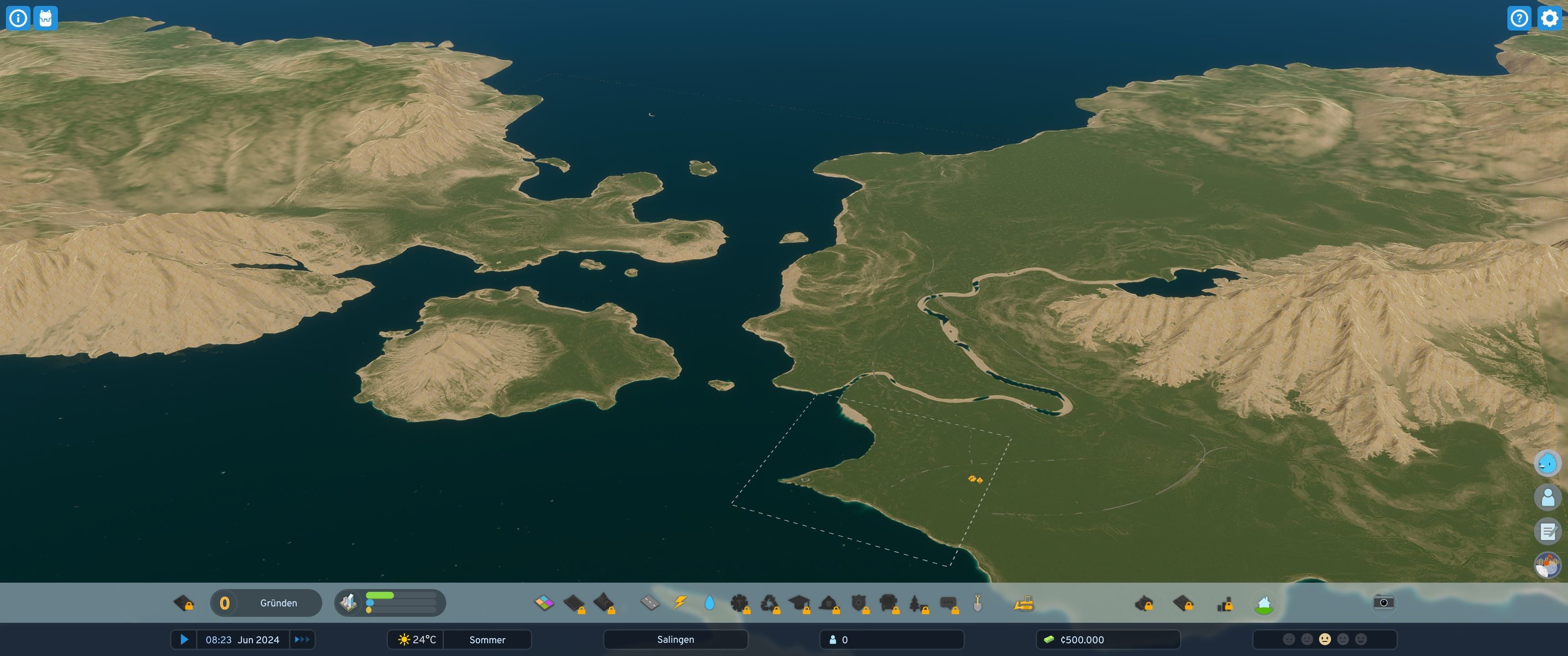
Task: Open the settings gear menu
Action: [1549, 18]
